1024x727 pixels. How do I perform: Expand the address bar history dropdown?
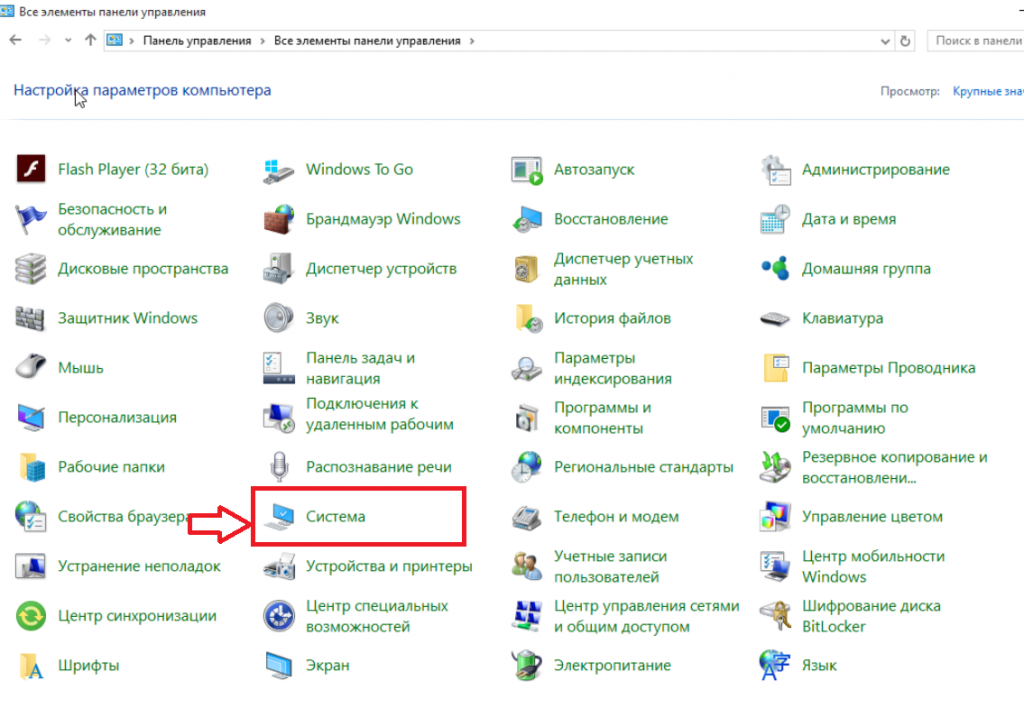pos(885,41)
